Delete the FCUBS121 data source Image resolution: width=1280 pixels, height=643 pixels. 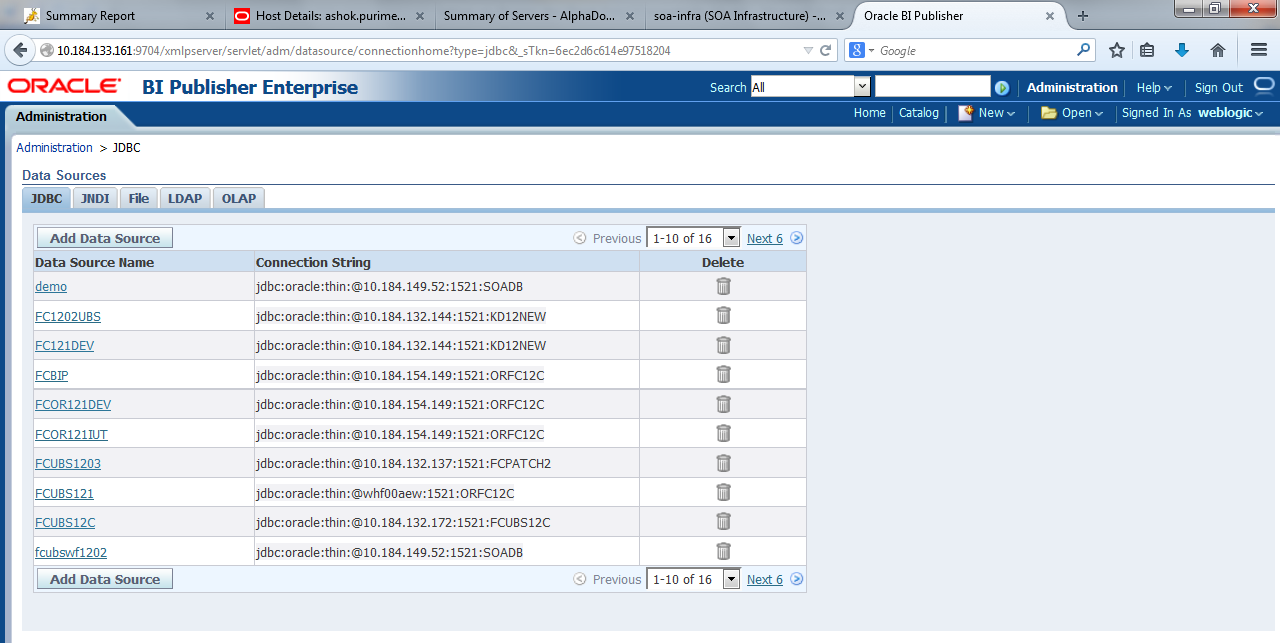pos(723,492)
